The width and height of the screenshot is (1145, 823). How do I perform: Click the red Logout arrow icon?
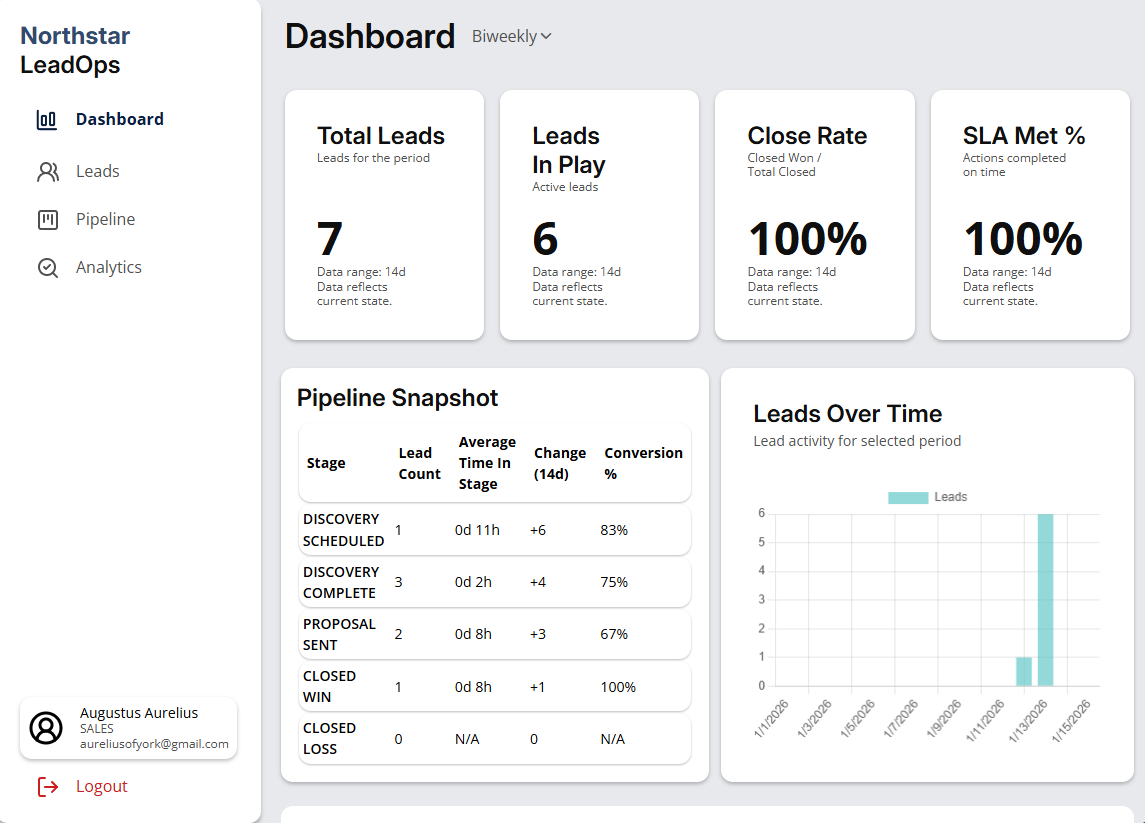click(x=47, y=786)
